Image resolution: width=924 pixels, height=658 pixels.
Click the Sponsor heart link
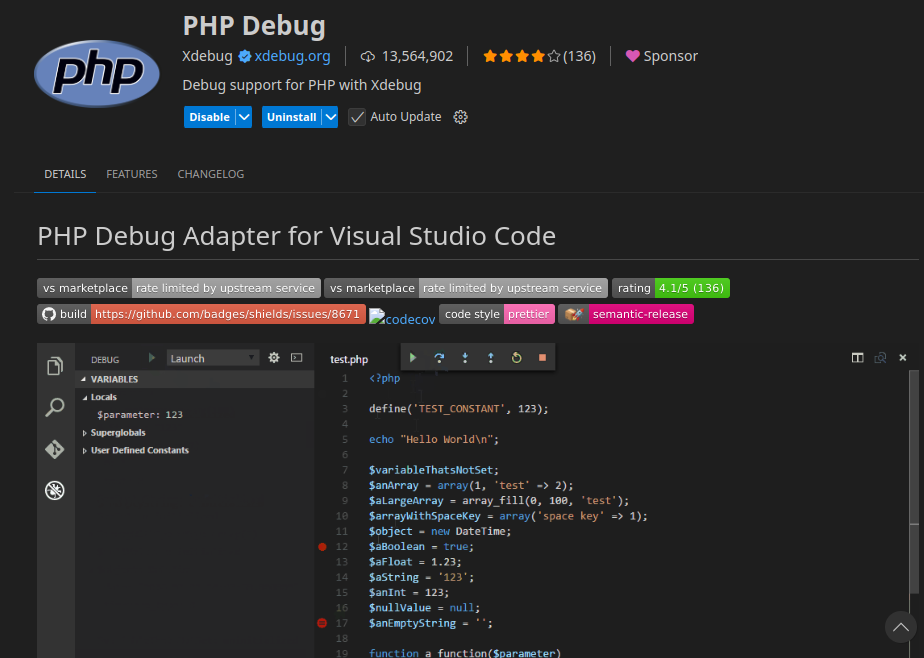click(662, 56)
